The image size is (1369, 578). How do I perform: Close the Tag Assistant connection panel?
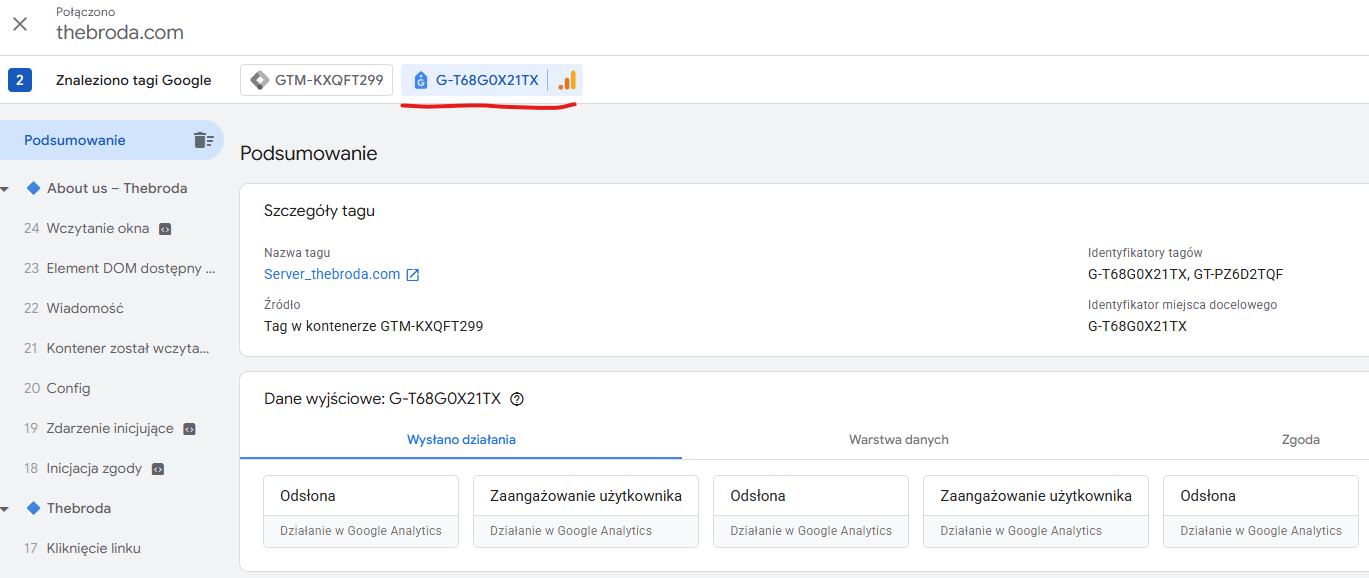[20, 23]
